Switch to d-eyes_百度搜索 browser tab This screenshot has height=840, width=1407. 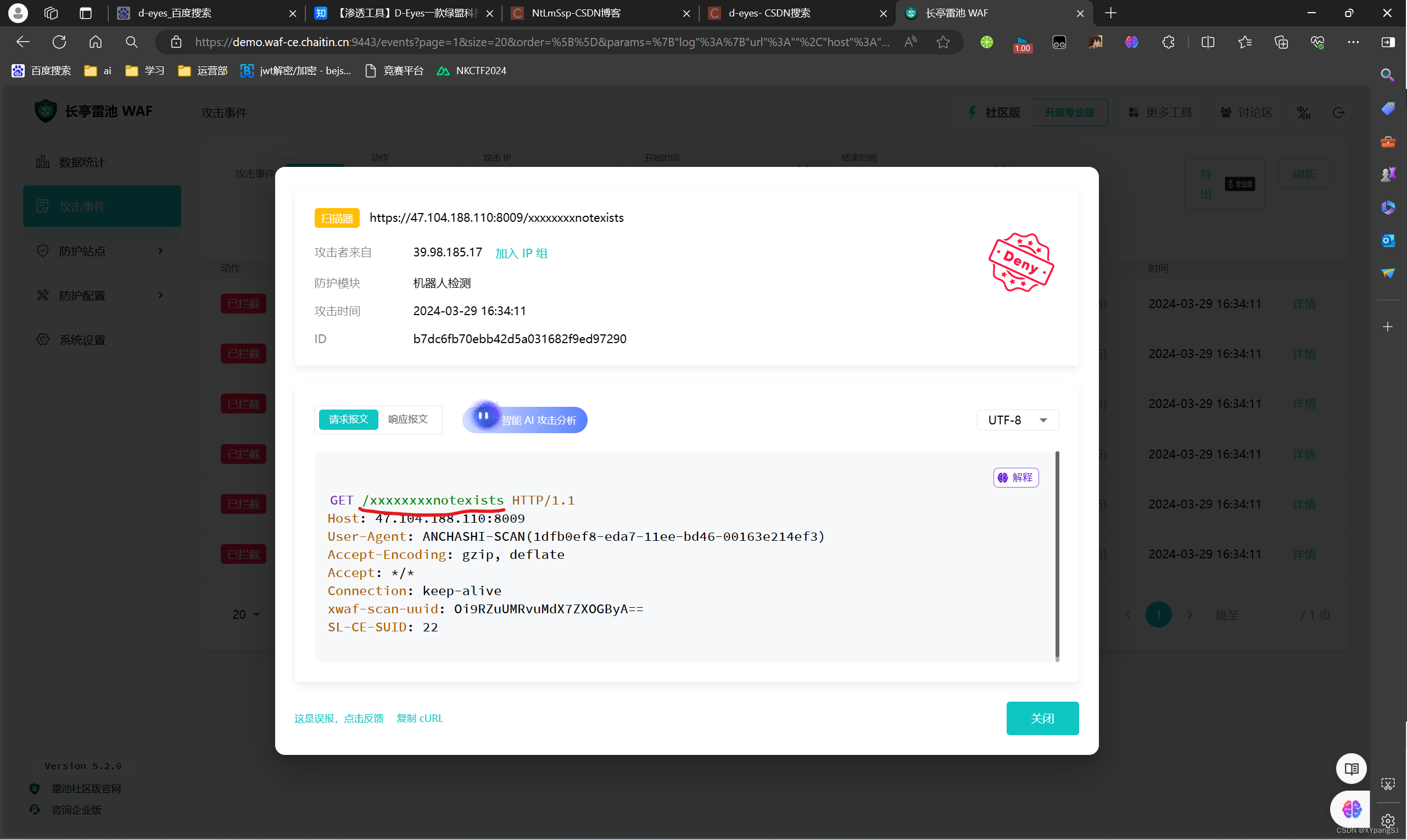[175, 13]
